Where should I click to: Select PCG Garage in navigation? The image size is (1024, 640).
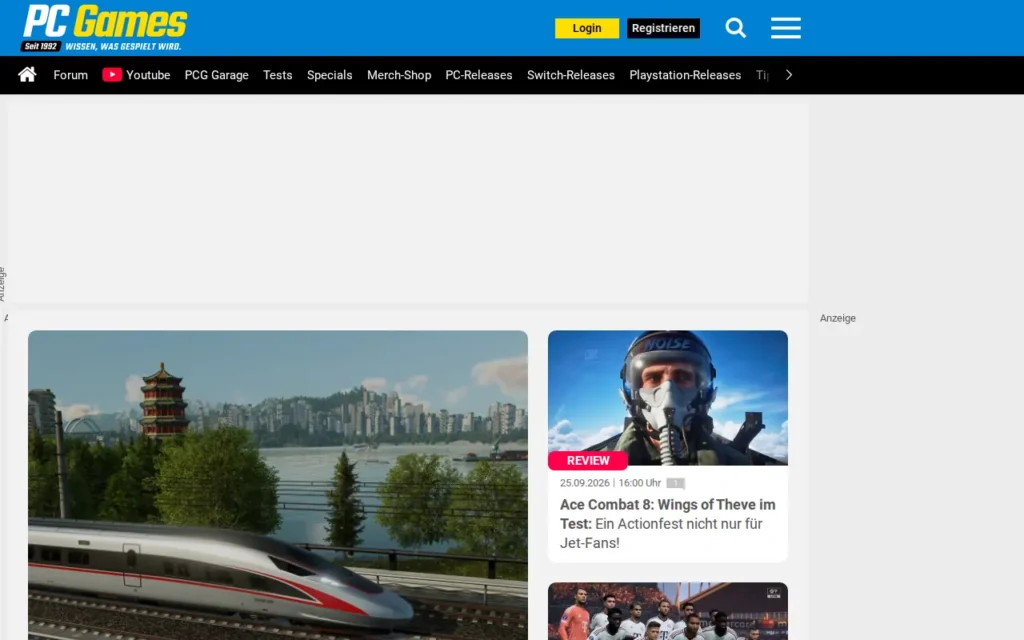tap(216, 75)
